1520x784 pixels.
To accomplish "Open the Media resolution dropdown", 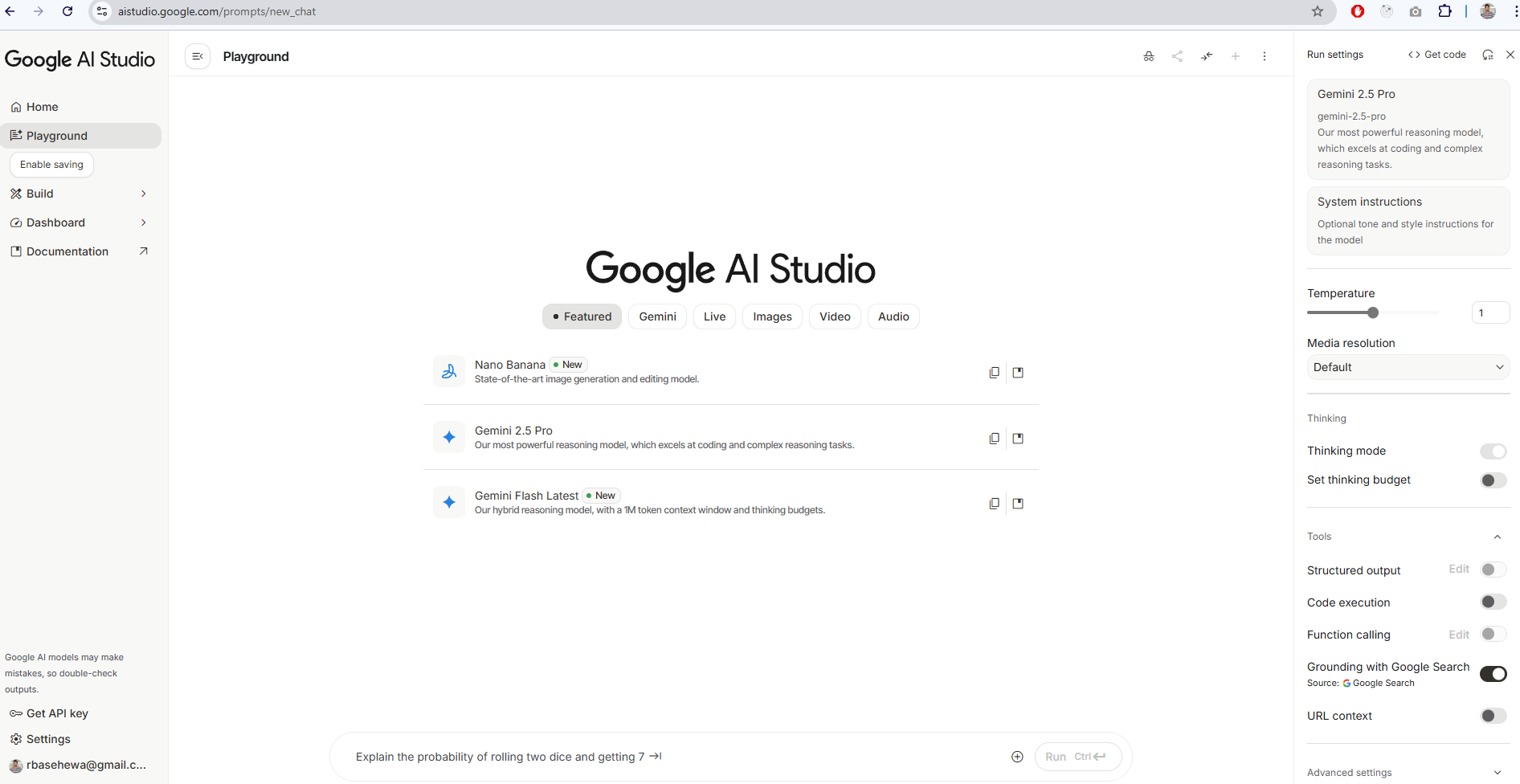I will [1408, 367].
